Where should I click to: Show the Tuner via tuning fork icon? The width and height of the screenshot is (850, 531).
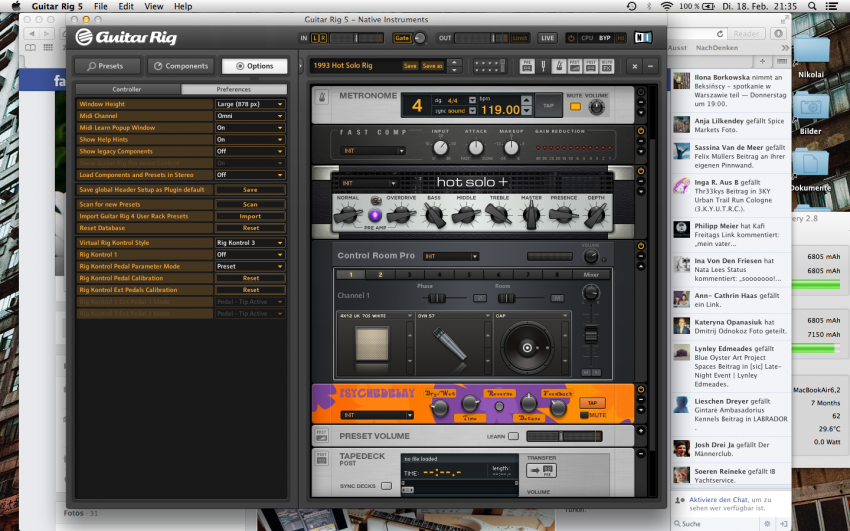point(543,66)
